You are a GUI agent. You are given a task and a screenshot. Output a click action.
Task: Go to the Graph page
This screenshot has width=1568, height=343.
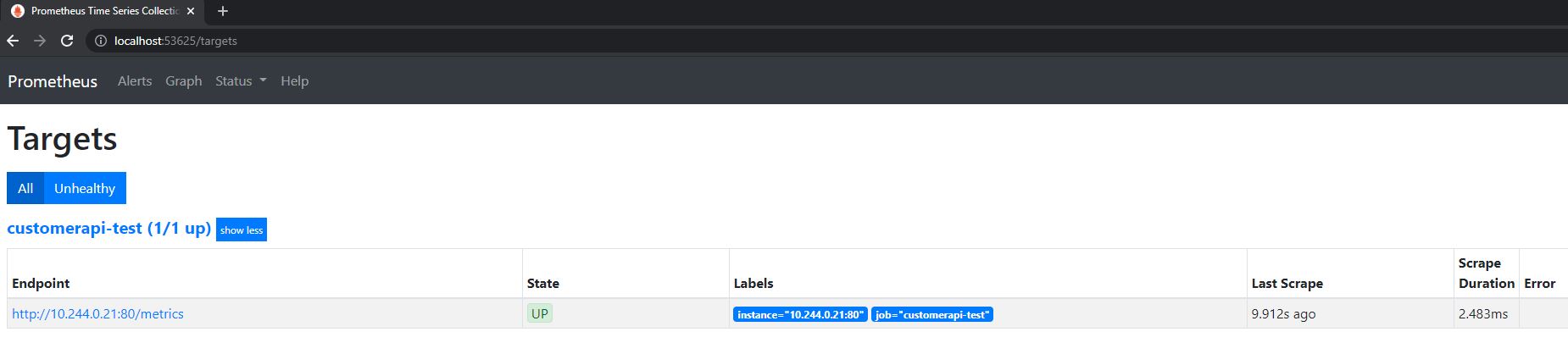coord(184,81)
